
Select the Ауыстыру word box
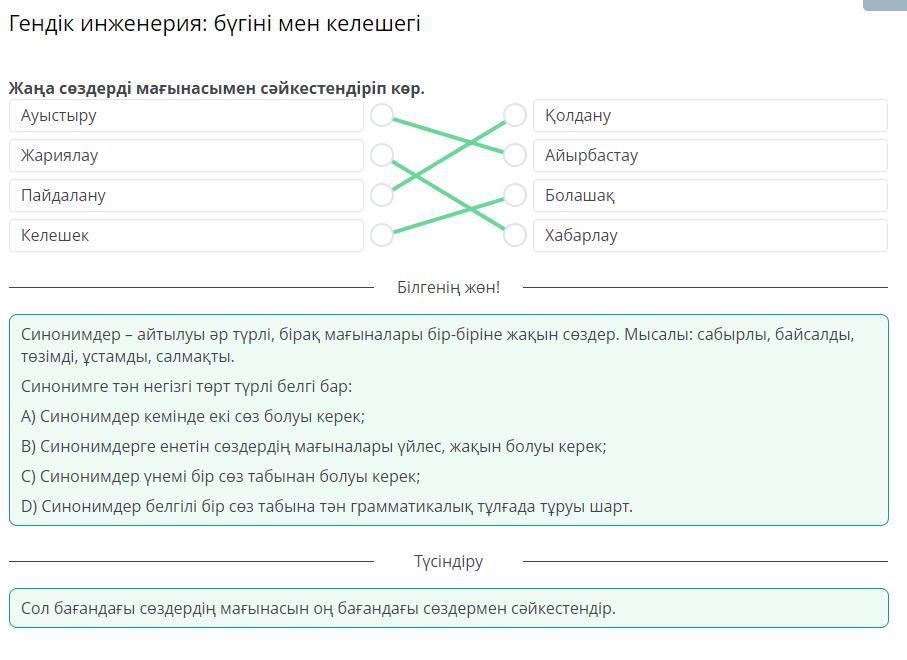click(x=186, y=115)
